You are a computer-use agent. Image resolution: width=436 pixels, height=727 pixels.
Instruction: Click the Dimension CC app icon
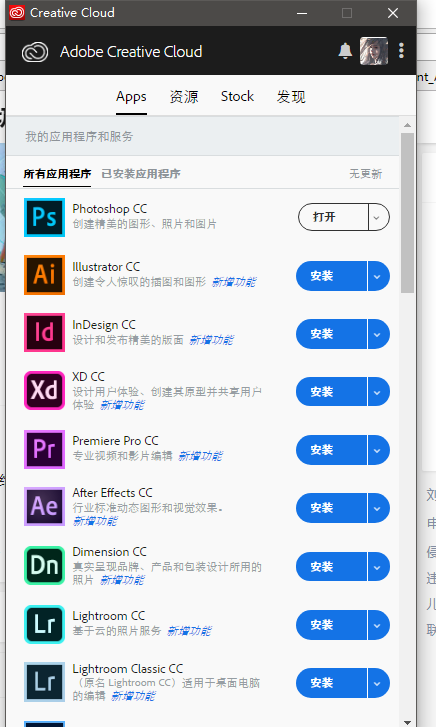[45, 565]
